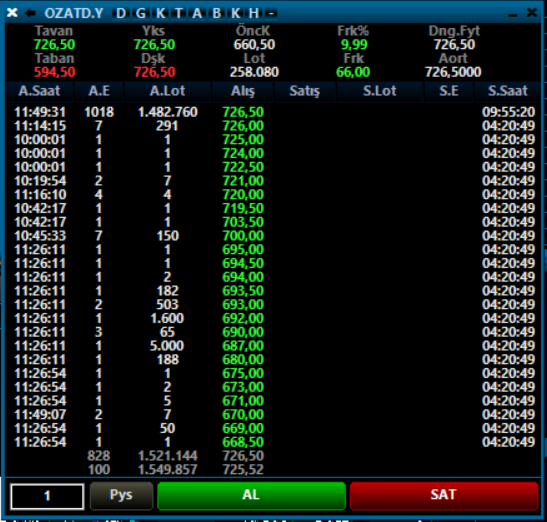Select the bid price 719,50

tap(243, 209)
